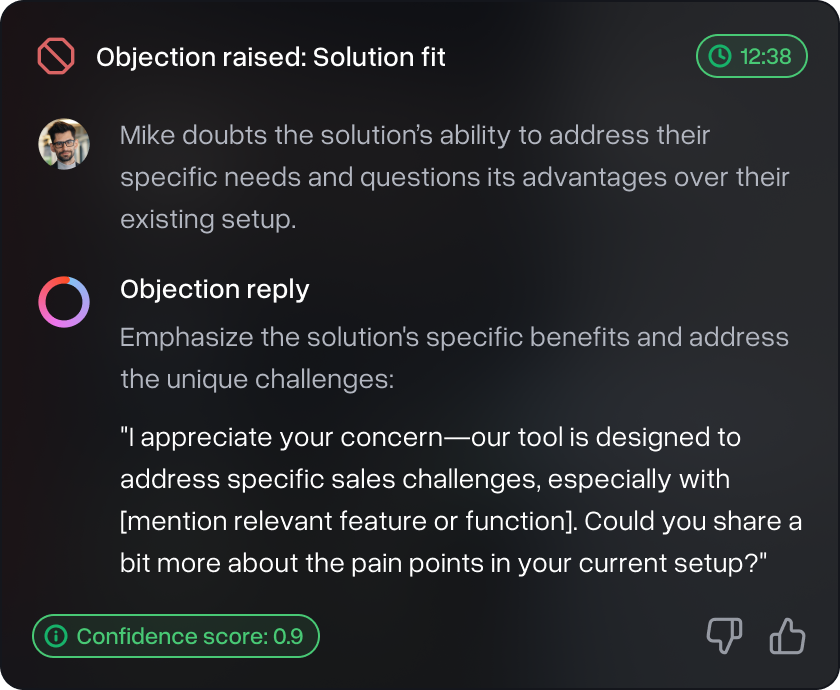Click the Confidence score: 0.9 badge
Viewport: 840px width, 690px height.
tap(175, 636)
